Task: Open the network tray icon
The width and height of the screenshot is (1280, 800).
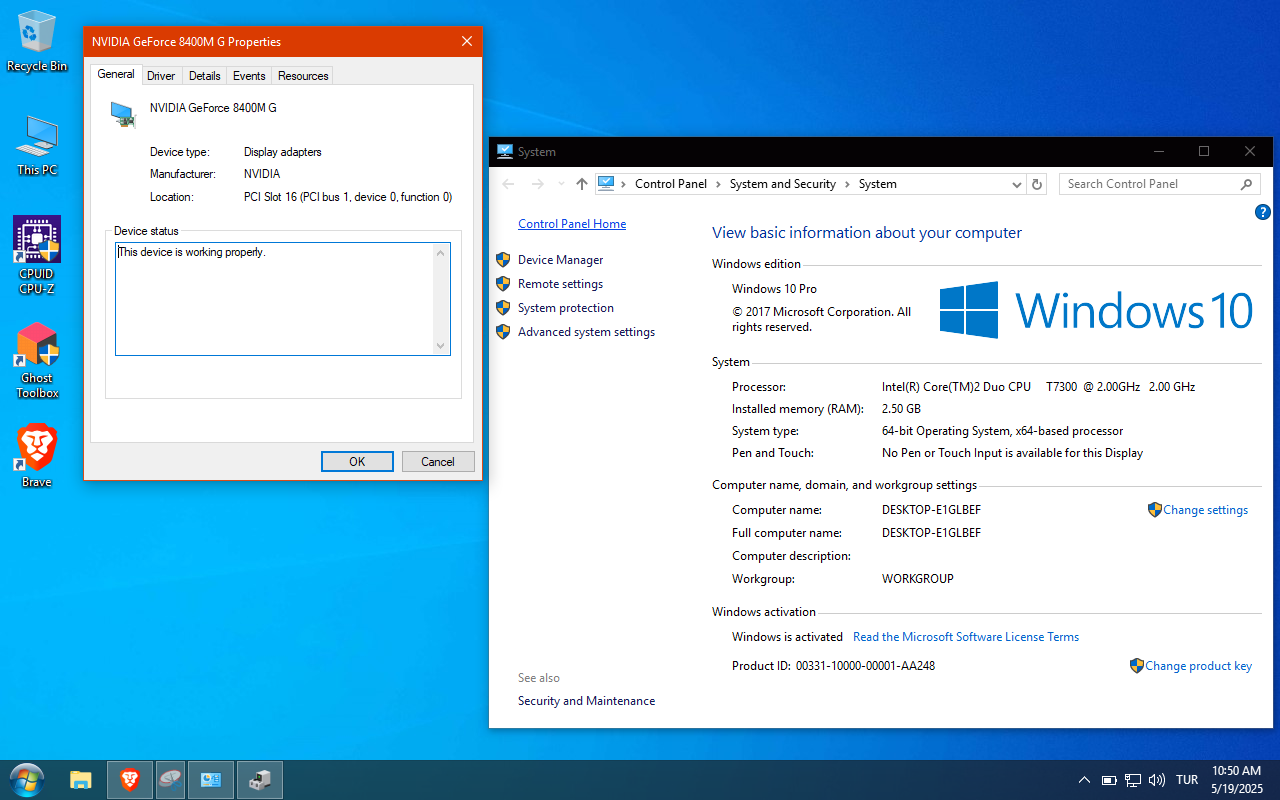Action: click(x=1133, y=780)
